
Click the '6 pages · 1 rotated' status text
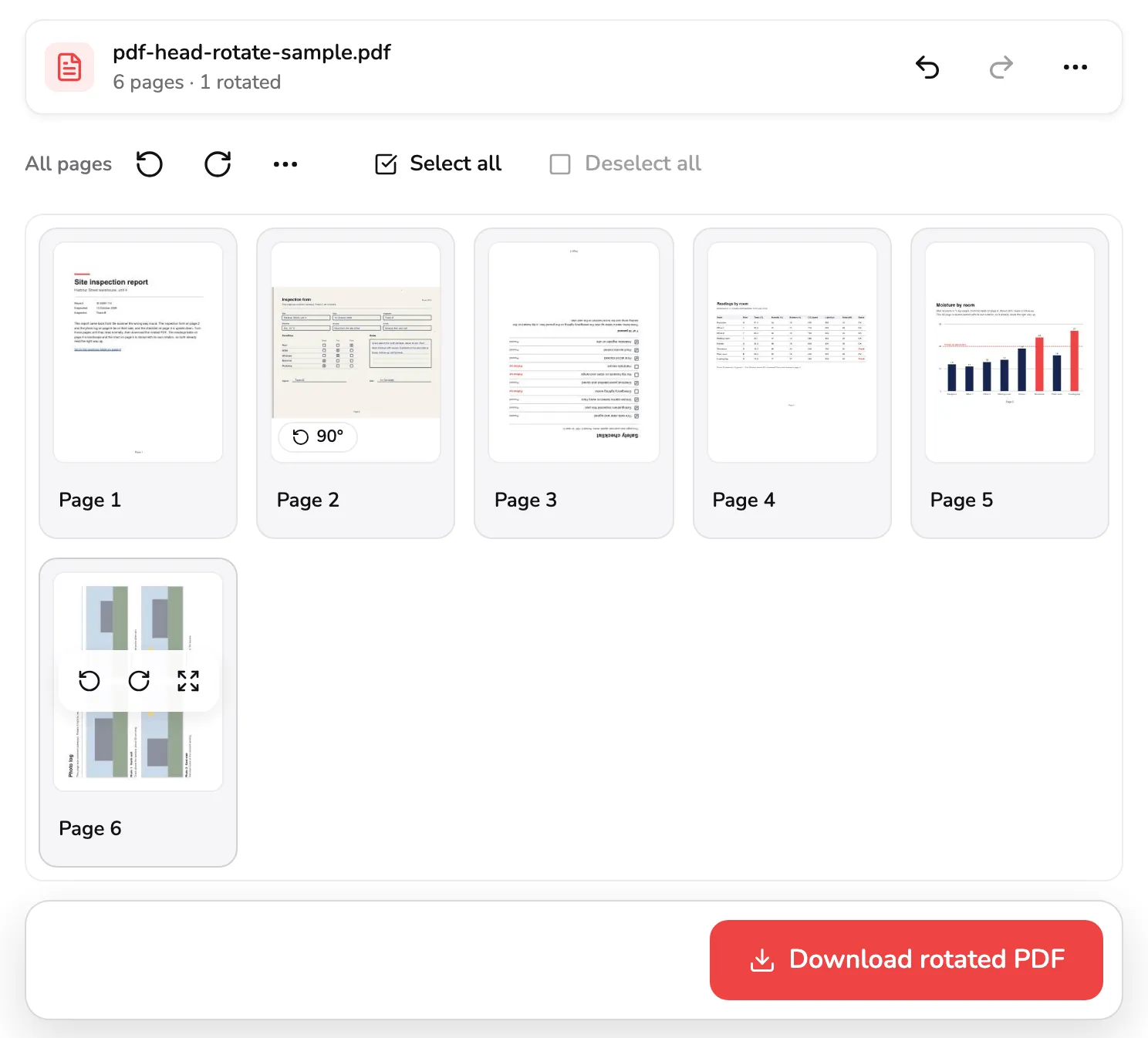click(197, 82)
